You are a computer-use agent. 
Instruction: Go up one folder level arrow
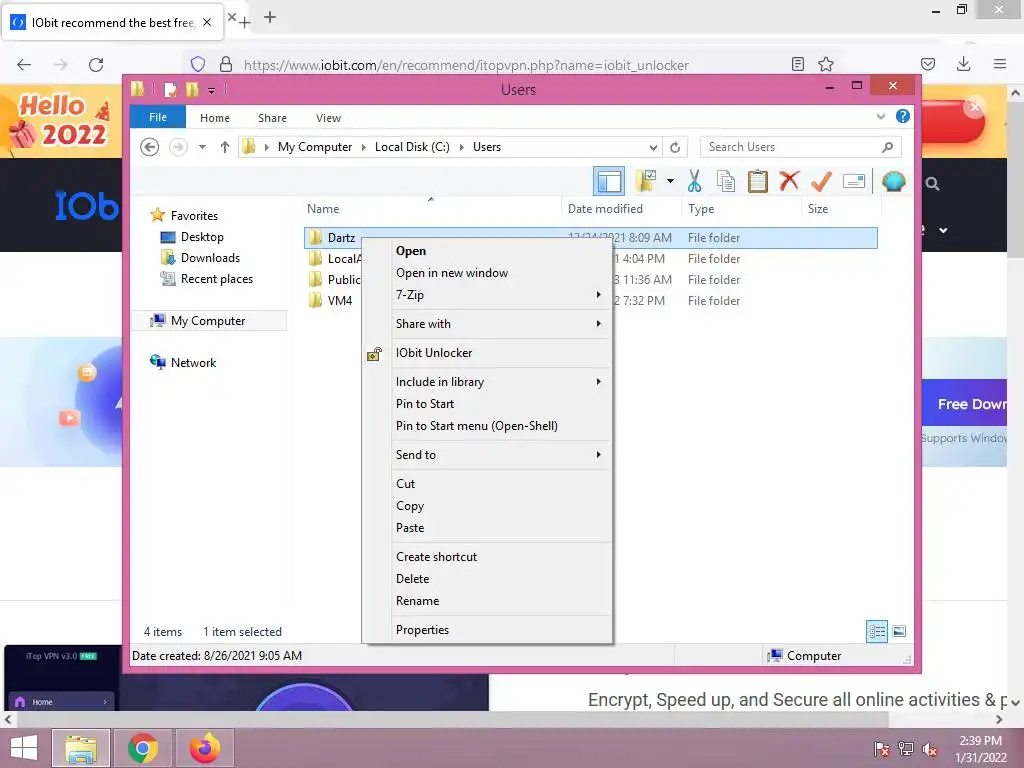(225, 147)
